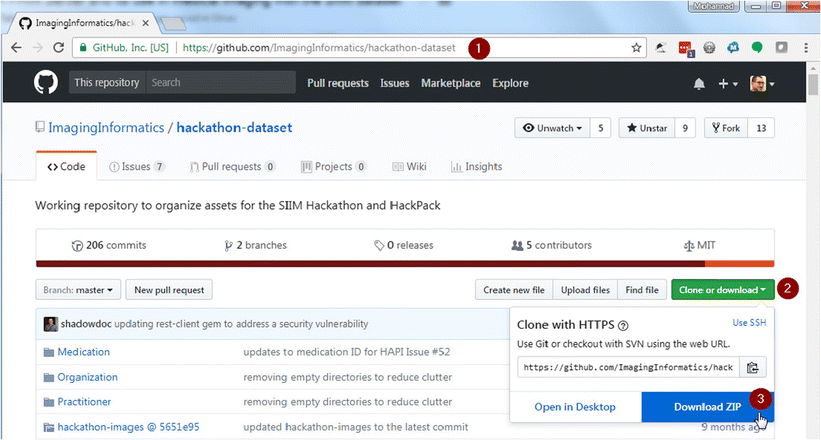
Task: Copy clone URL with clipboard icon
Action: tap(752, 368)
